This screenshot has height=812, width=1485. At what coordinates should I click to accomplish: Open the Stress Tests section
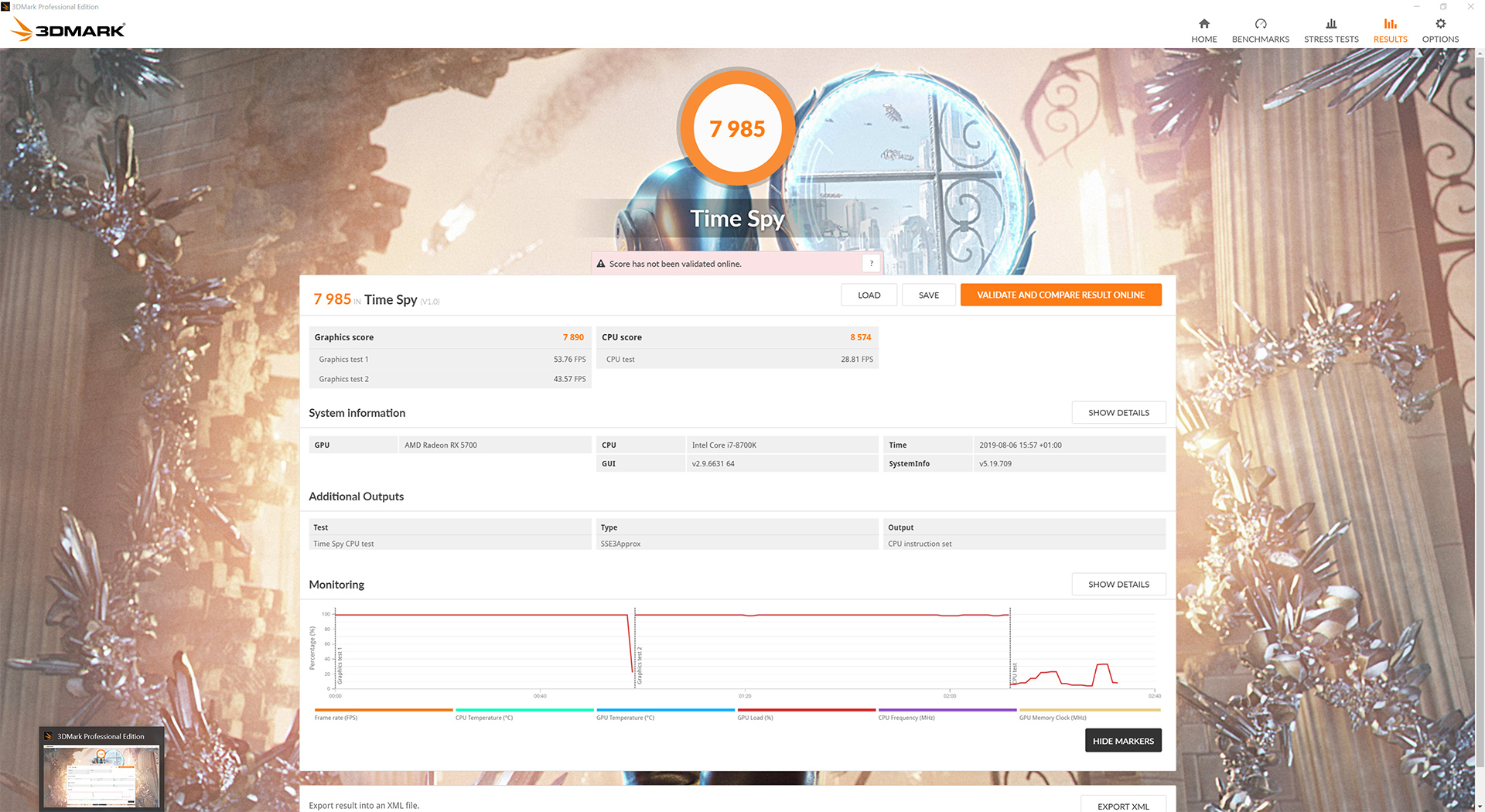pyautogui.click(x=1331, y=30)
